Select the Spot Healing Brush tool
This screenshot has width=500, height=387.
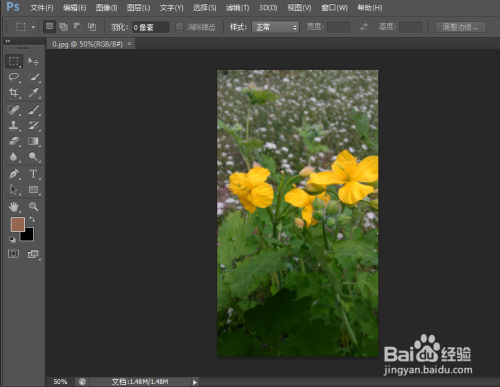click(x=14, y=110)
